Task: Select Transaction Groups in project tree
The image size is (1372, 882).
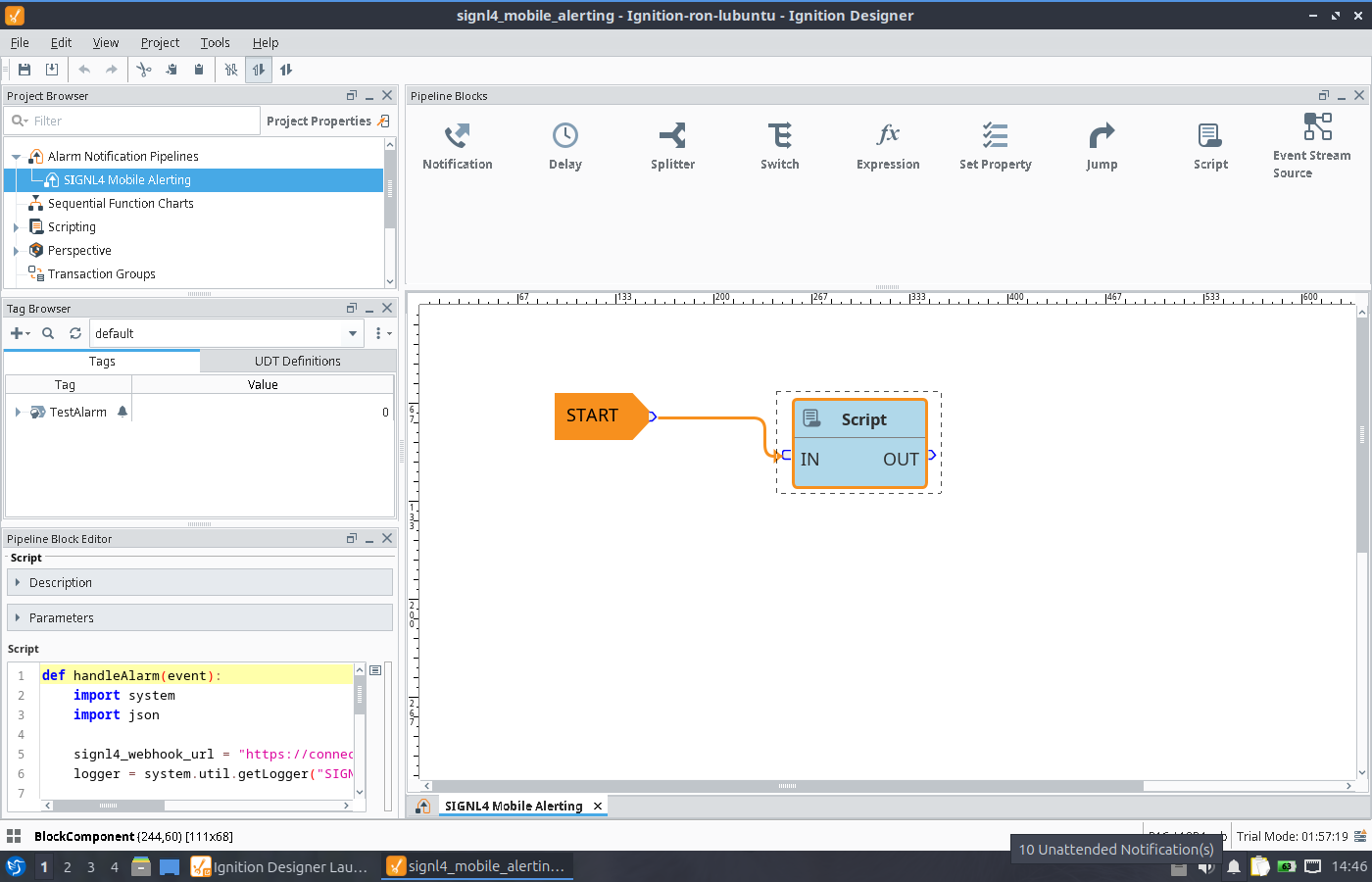Action: tap(102, 274)
